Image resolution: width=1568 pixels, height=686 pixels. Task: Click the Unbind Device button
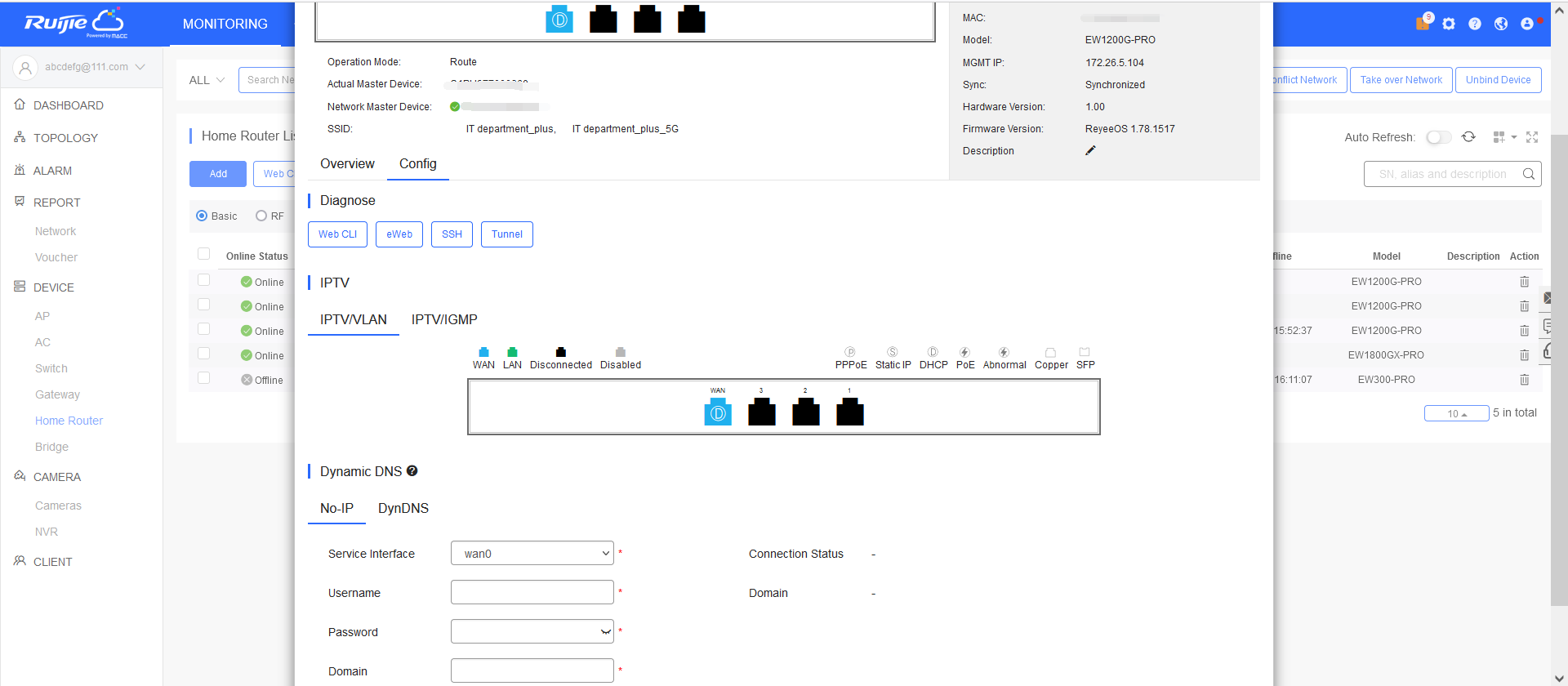1499,80
